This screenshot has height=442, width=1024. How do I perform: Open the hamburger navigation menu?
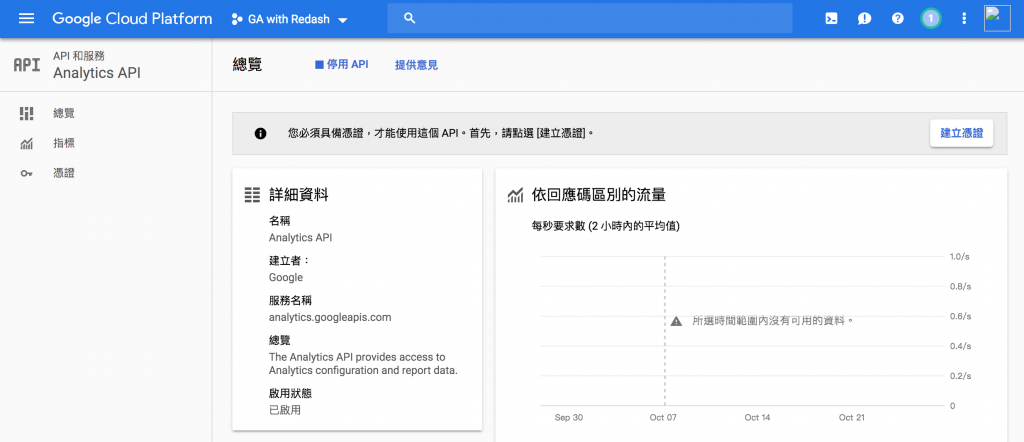[x=27, y=18]
